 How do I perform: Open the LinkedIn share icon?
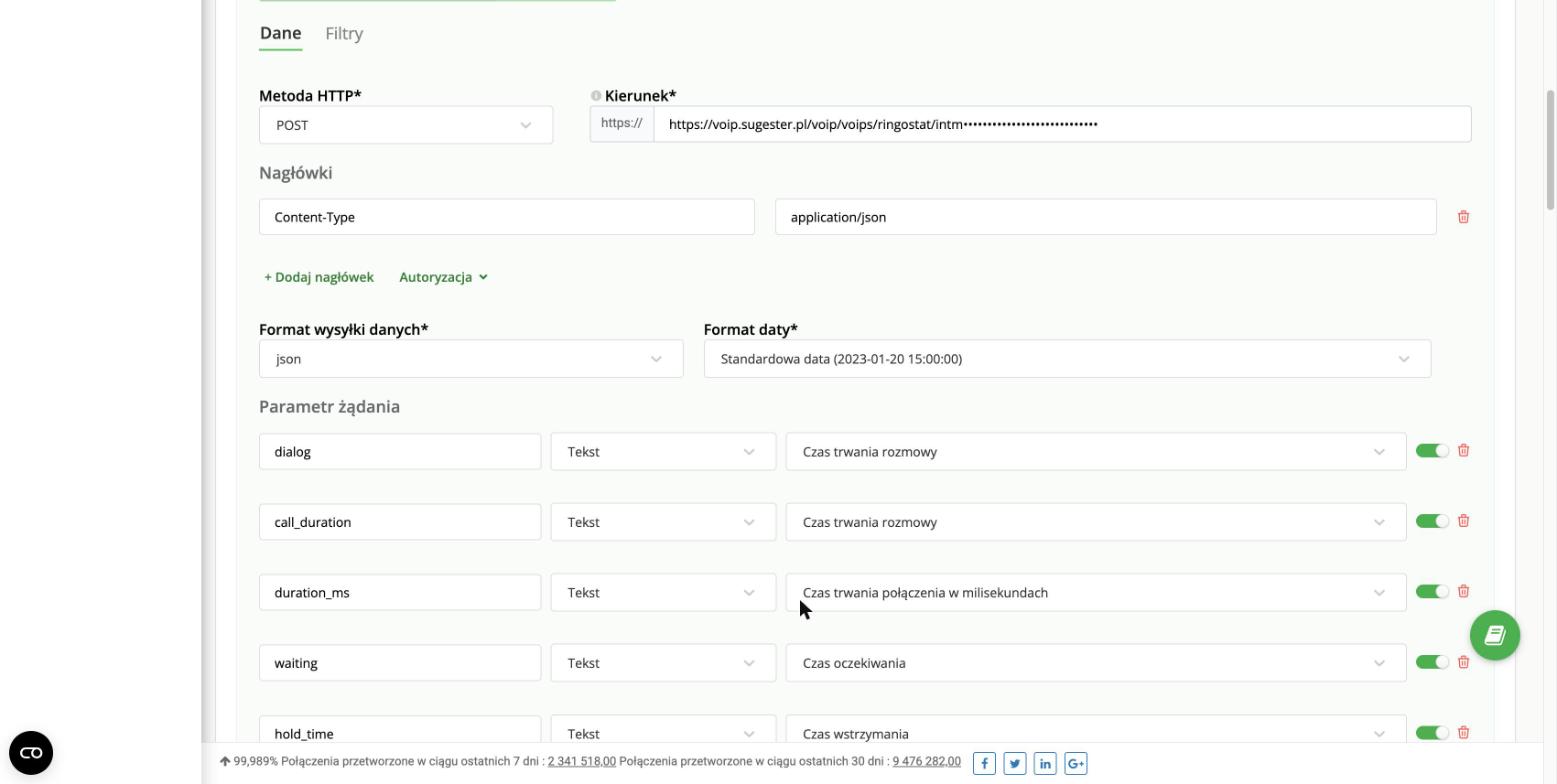pyautogui.click(x=1045, y=763)
